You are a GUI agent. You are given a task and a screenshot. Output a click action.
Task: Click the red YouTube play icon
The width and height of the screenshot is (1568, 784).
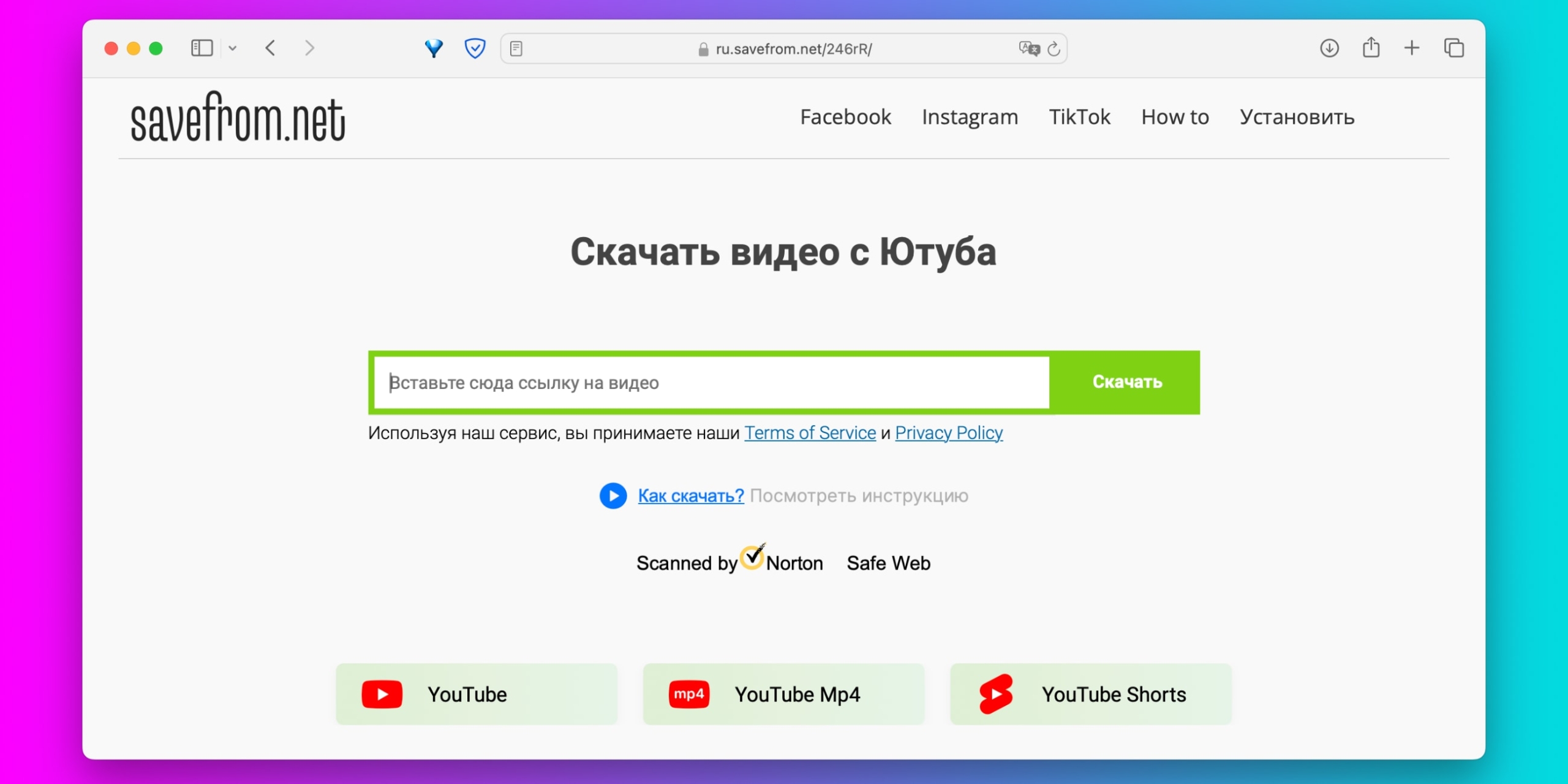coord(382,695)
